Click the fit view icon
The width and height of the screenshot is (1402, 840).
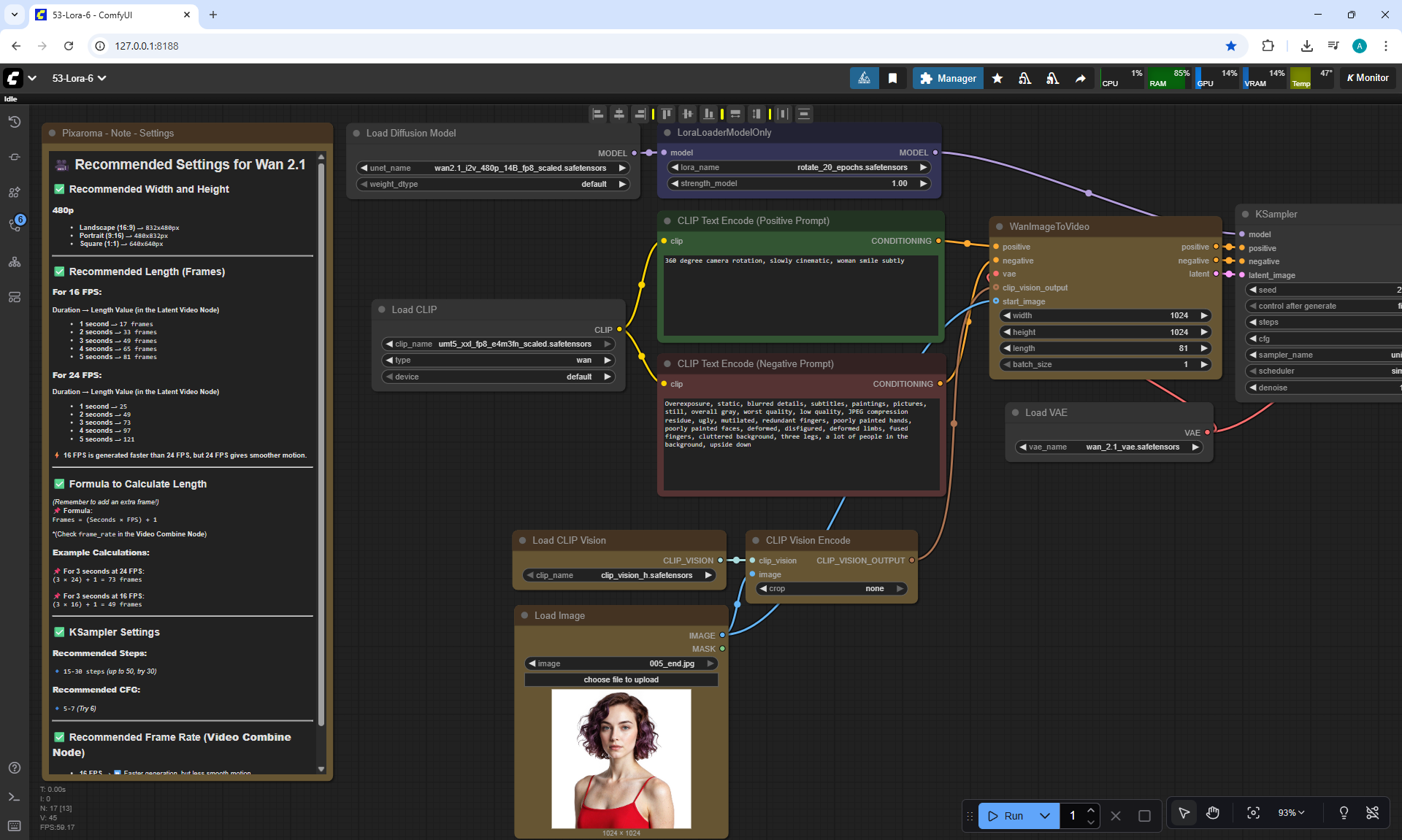tap(1253, 813)
